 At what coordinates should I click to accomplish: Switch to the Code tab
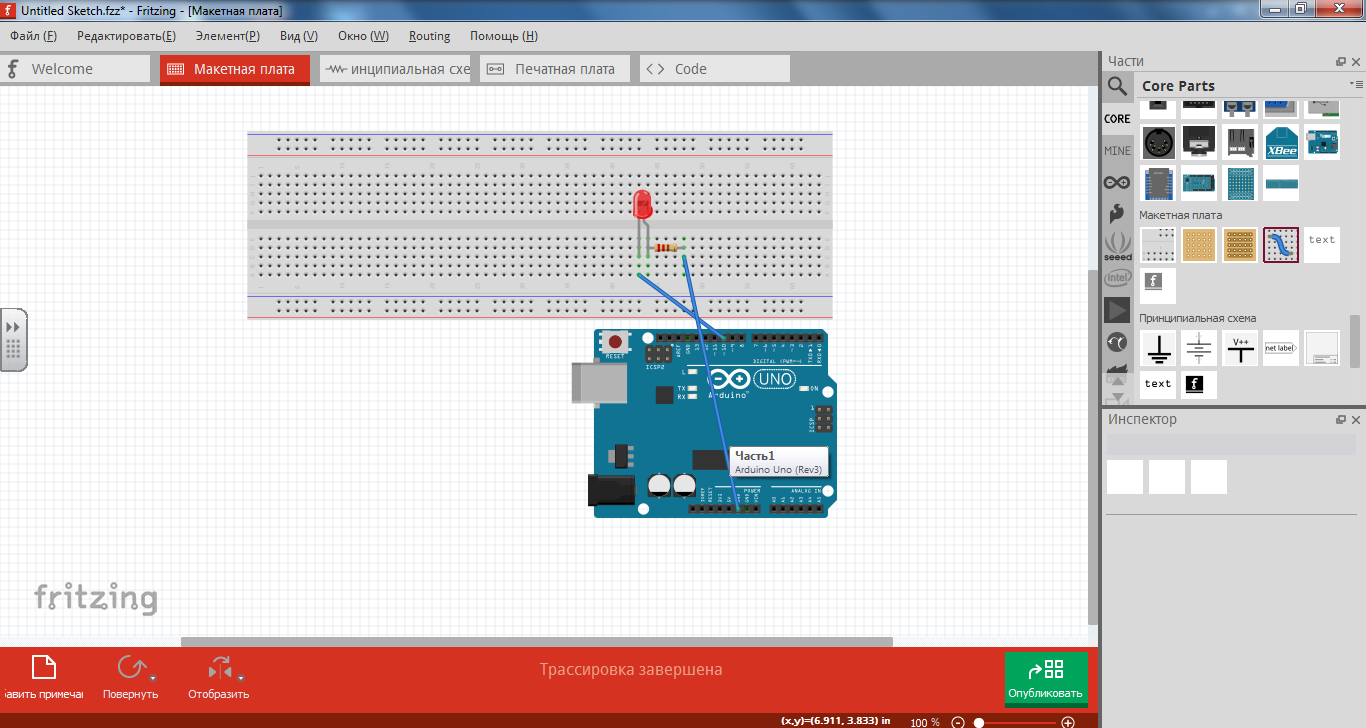pyautogui.click(x=715, y=69)
